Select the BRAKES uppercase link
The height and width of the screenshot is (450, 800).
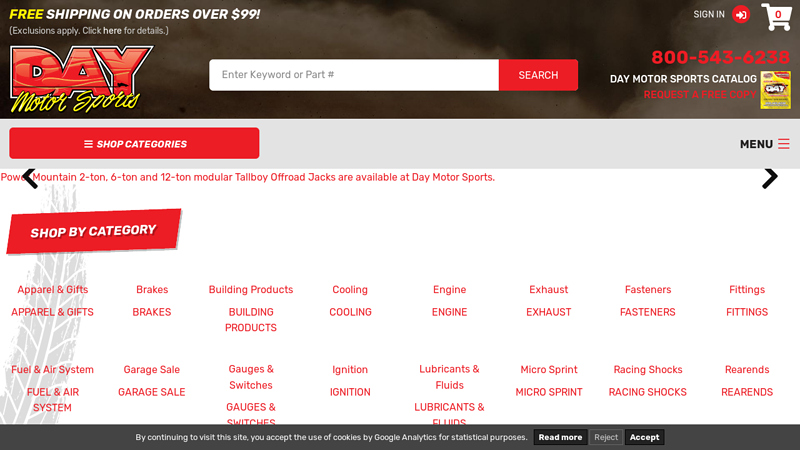(x=152, y=312)
